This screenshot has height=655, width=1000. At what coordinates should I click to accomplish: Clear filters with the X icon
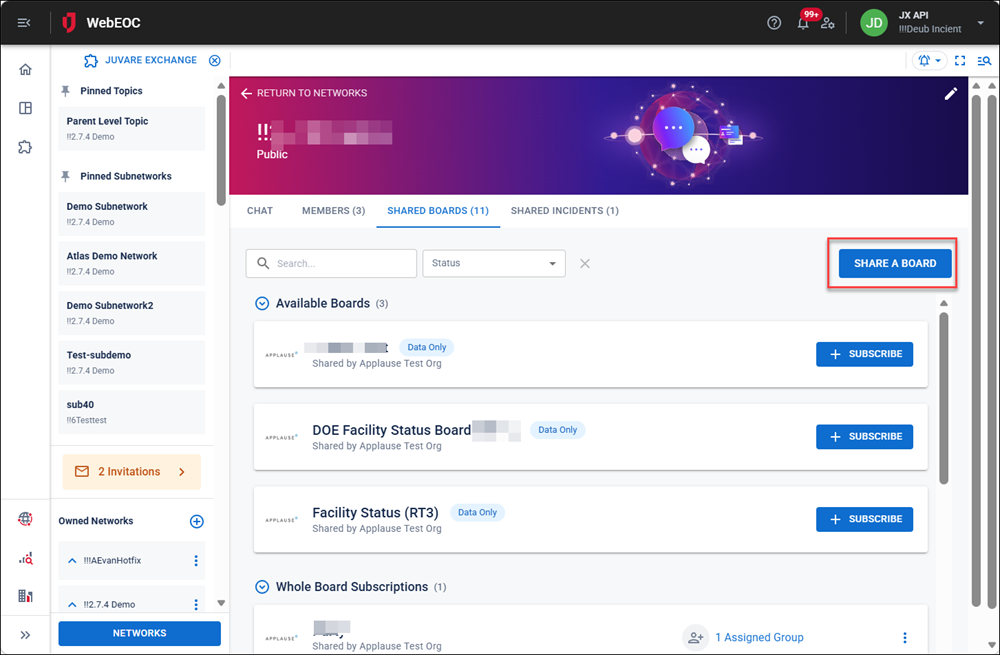585,263
